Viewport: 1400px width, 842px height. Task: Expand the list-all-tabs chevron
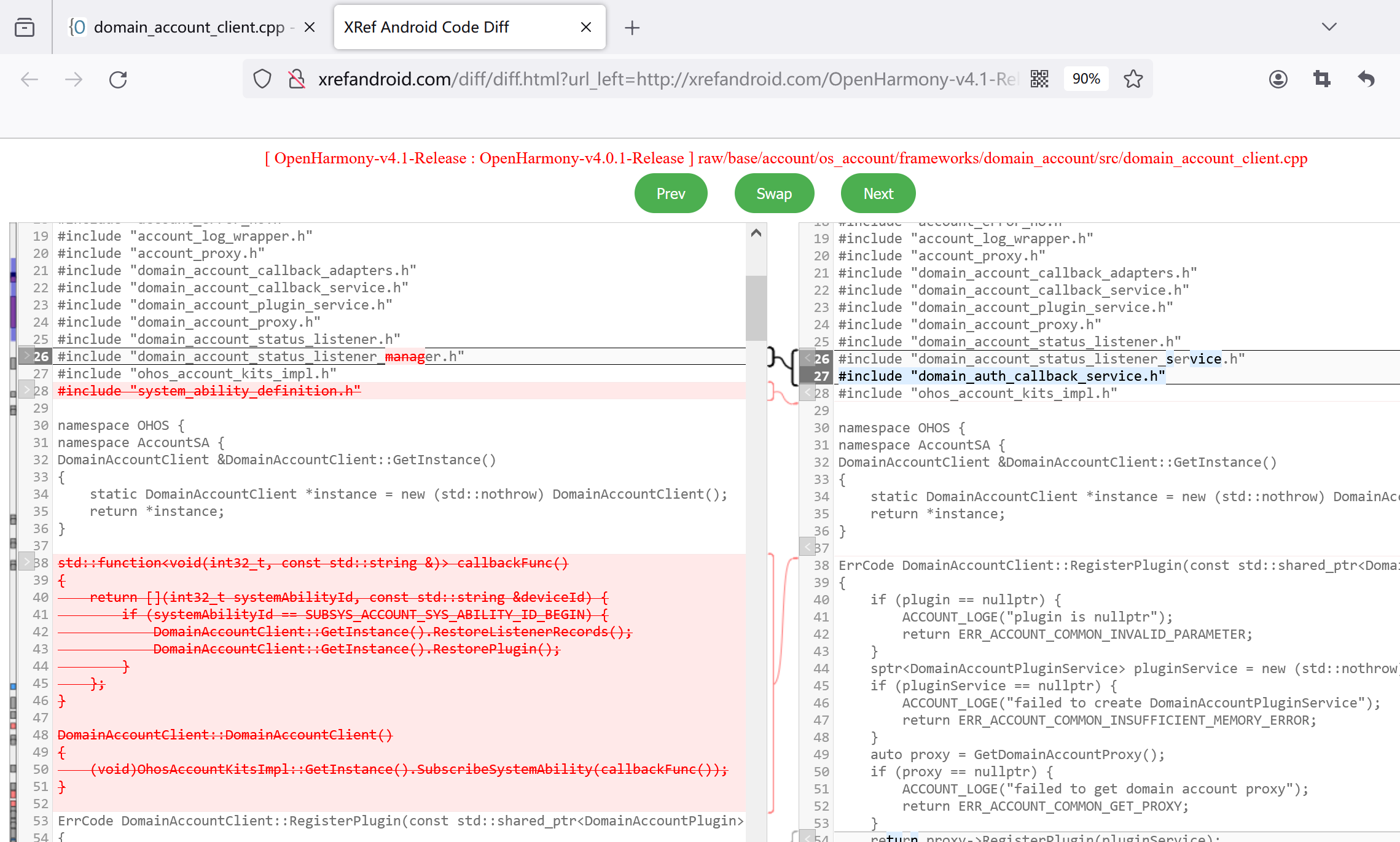(x=1329, y=27)
